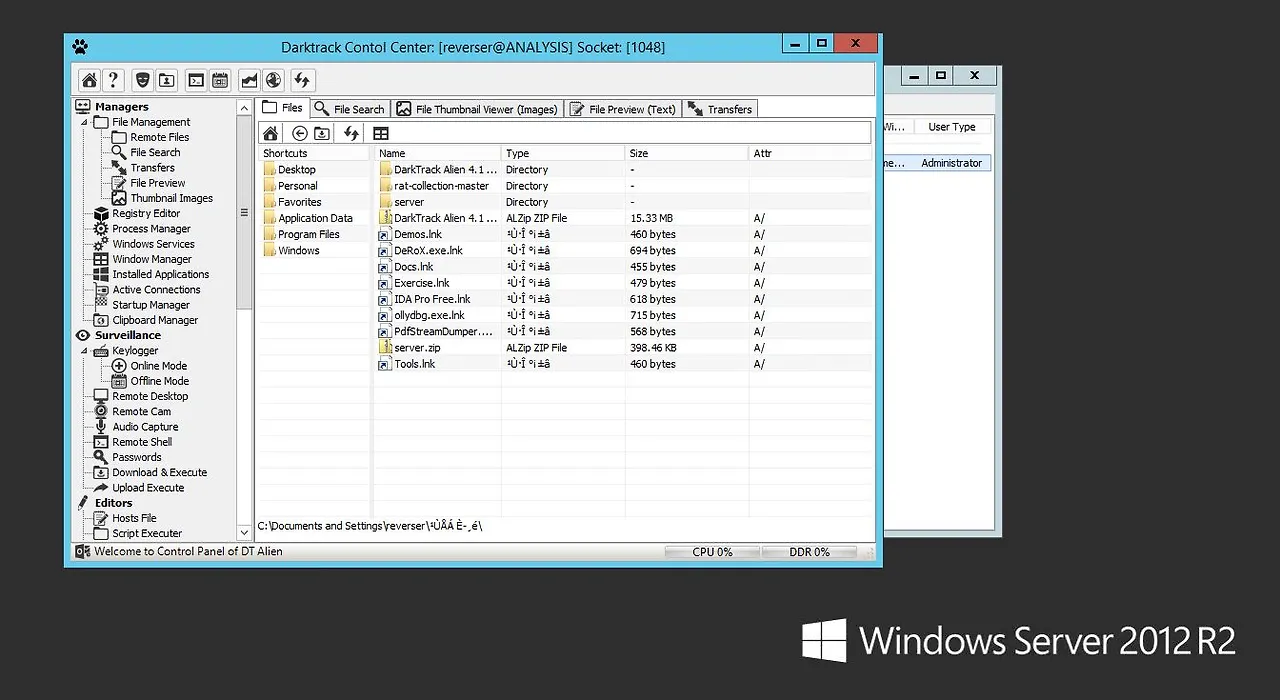Select Audio Capture in Surveillance tree
Viewport: 1280px width, 700px height.
[x=145, y=426]
